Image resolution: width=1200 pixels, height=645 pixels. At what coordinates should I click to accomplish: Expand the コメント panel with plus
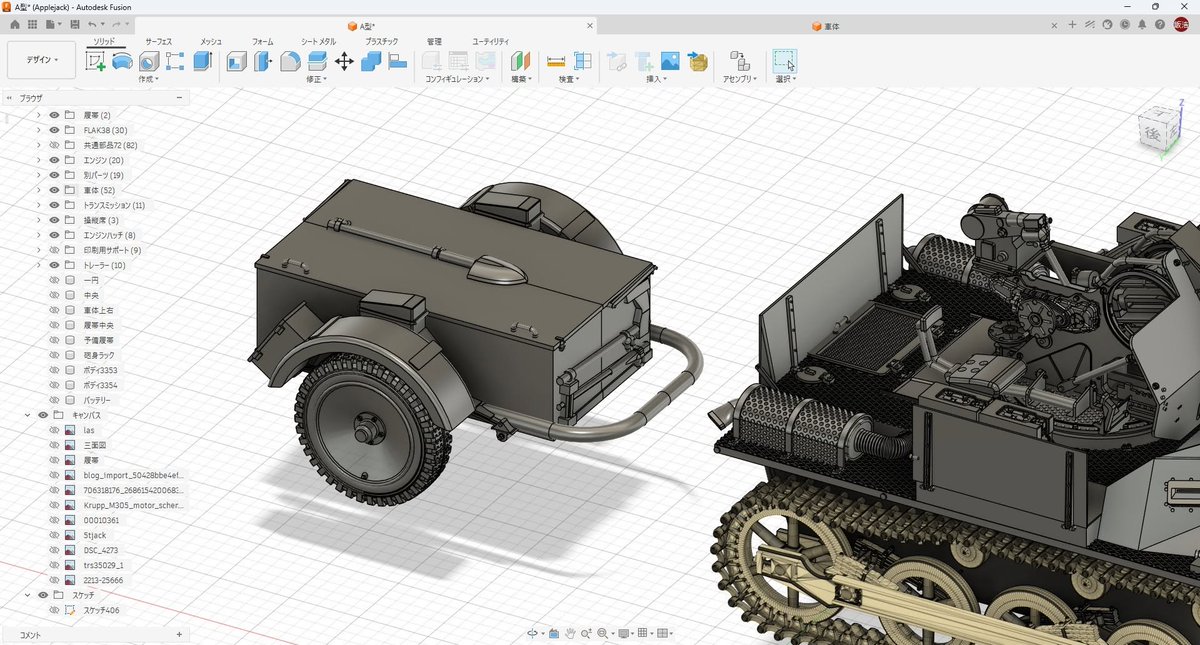(179, 634)
